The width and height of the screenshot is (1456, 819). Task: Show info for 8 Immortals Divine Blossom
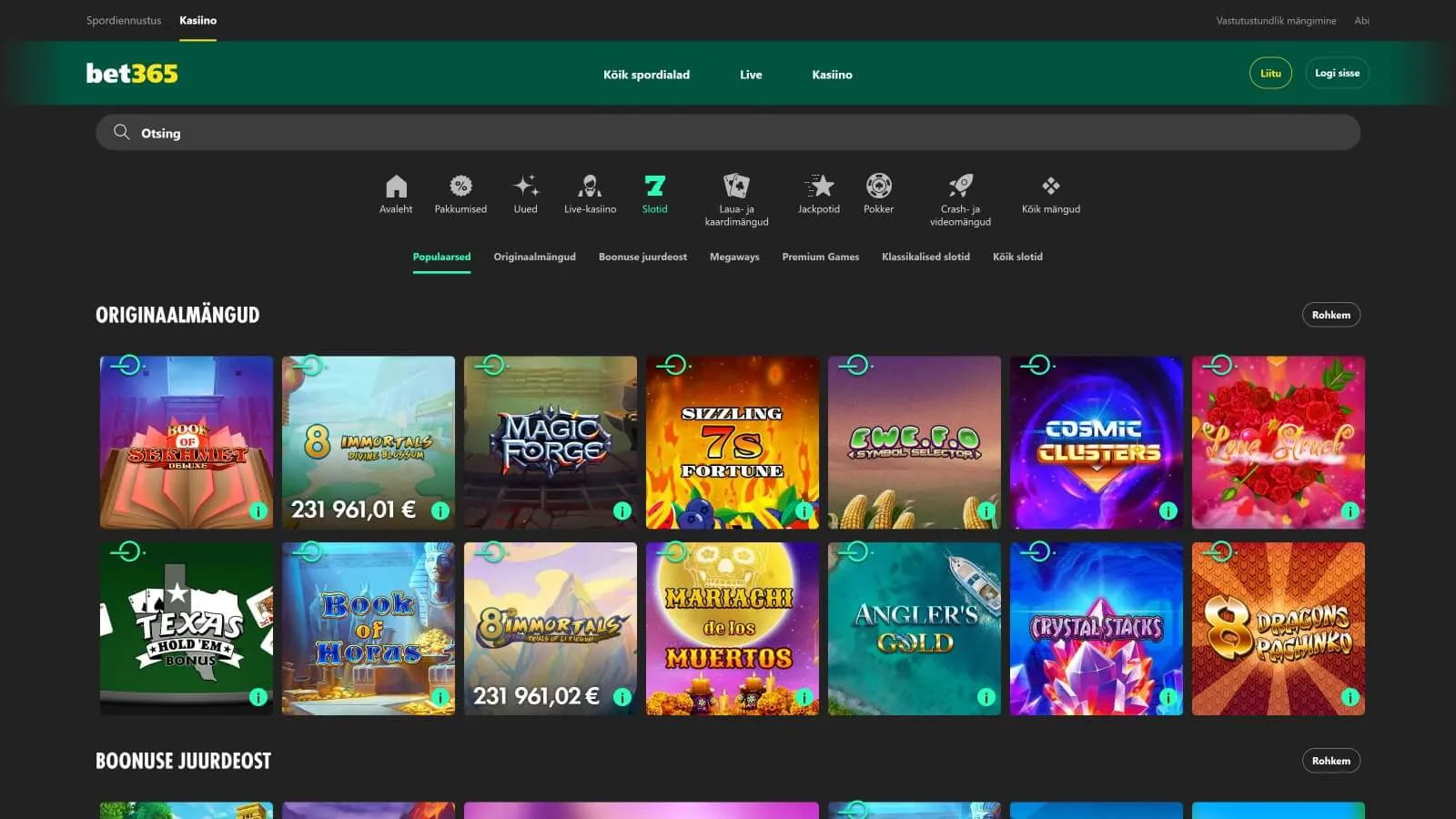point(440,511)
